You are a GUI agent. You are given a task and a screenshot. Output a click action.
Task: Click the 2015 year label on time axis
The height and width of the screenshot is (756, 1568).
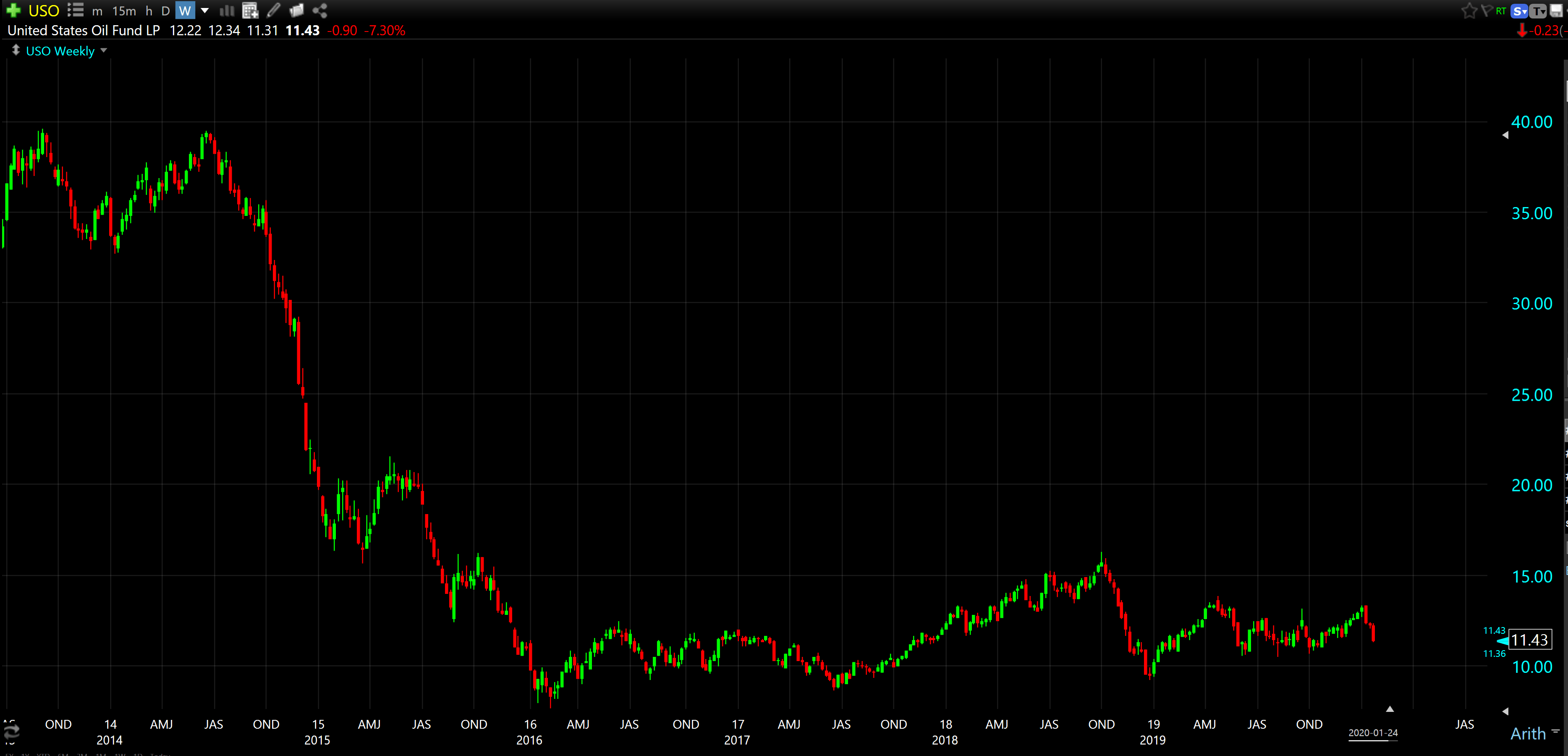(317, 740)
